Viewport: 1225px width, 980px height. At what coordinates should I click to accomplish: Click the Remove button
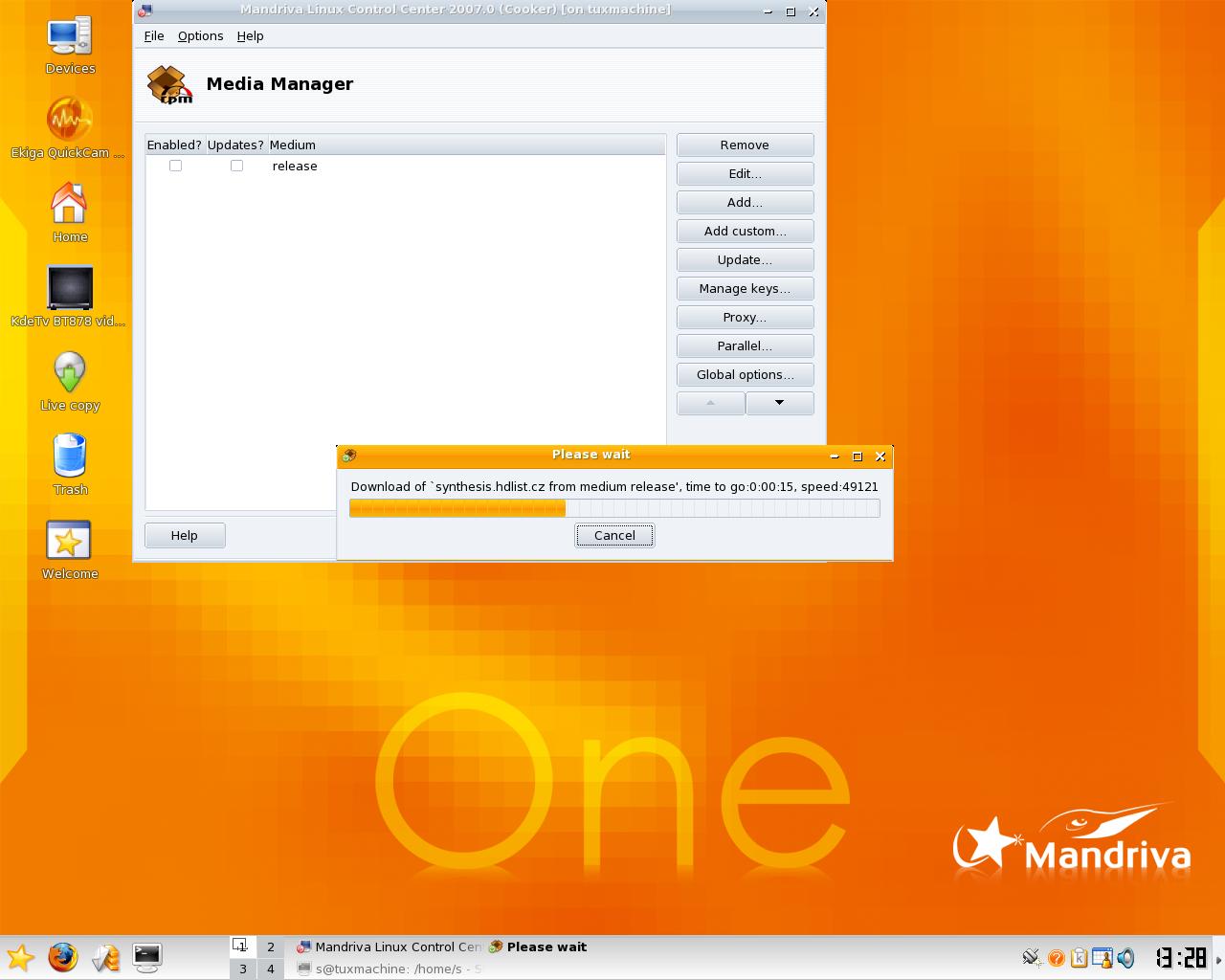[746, 145]
